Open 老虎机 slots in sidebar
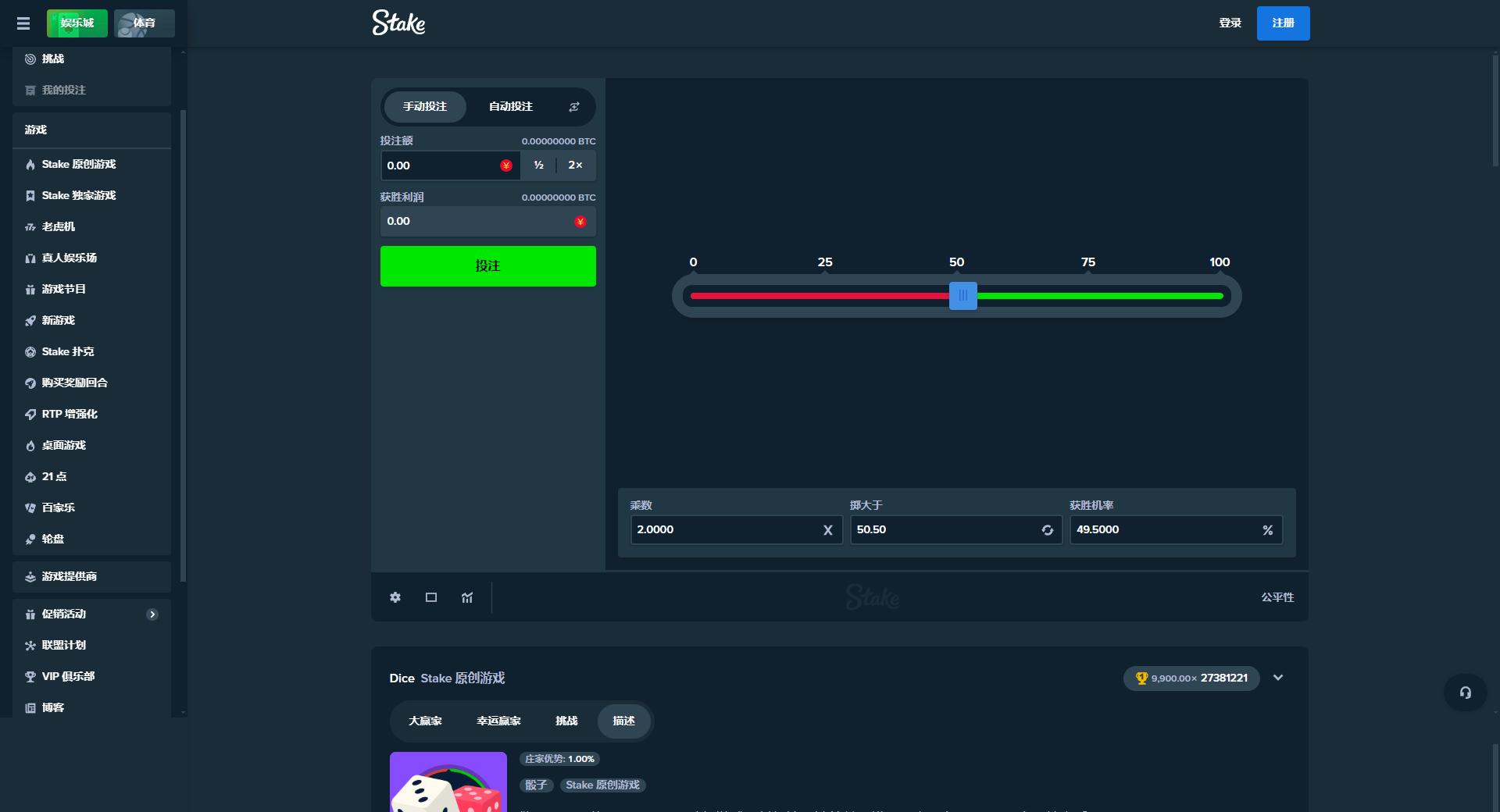 (x=92, y=226)
